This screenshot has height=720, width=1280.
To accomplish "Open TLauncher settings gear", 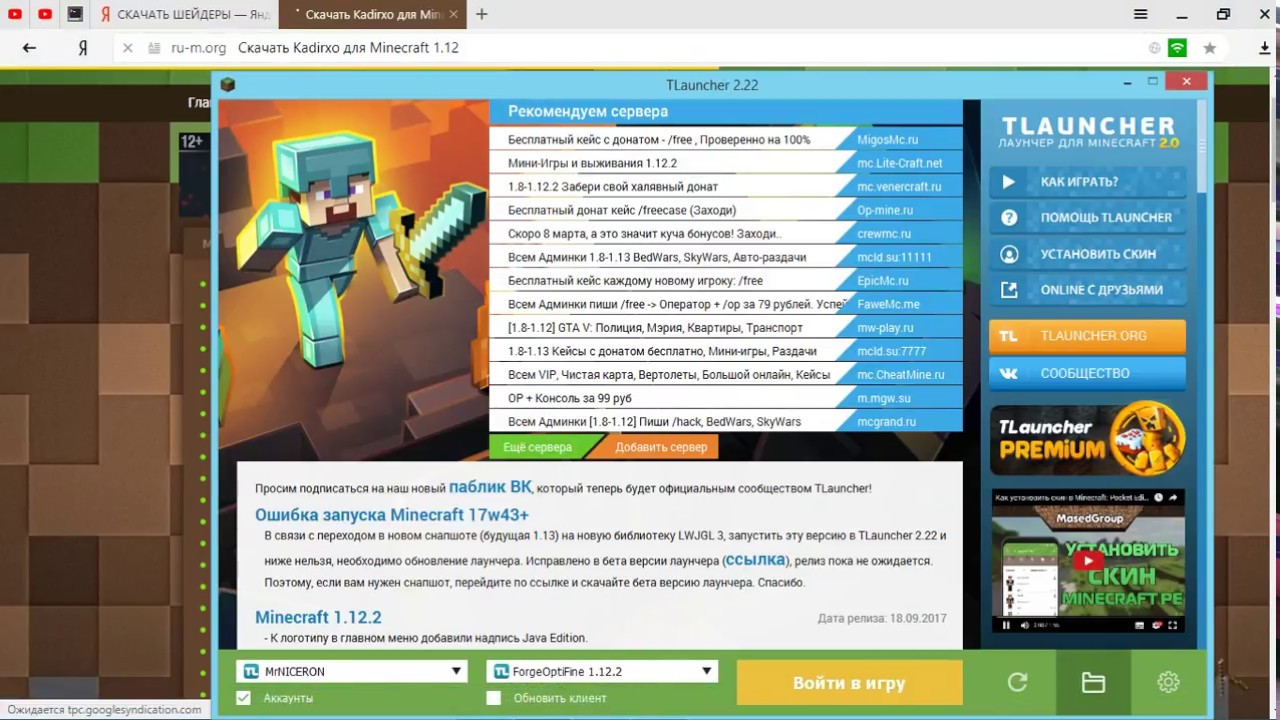I will click(x=1168, y=682).
